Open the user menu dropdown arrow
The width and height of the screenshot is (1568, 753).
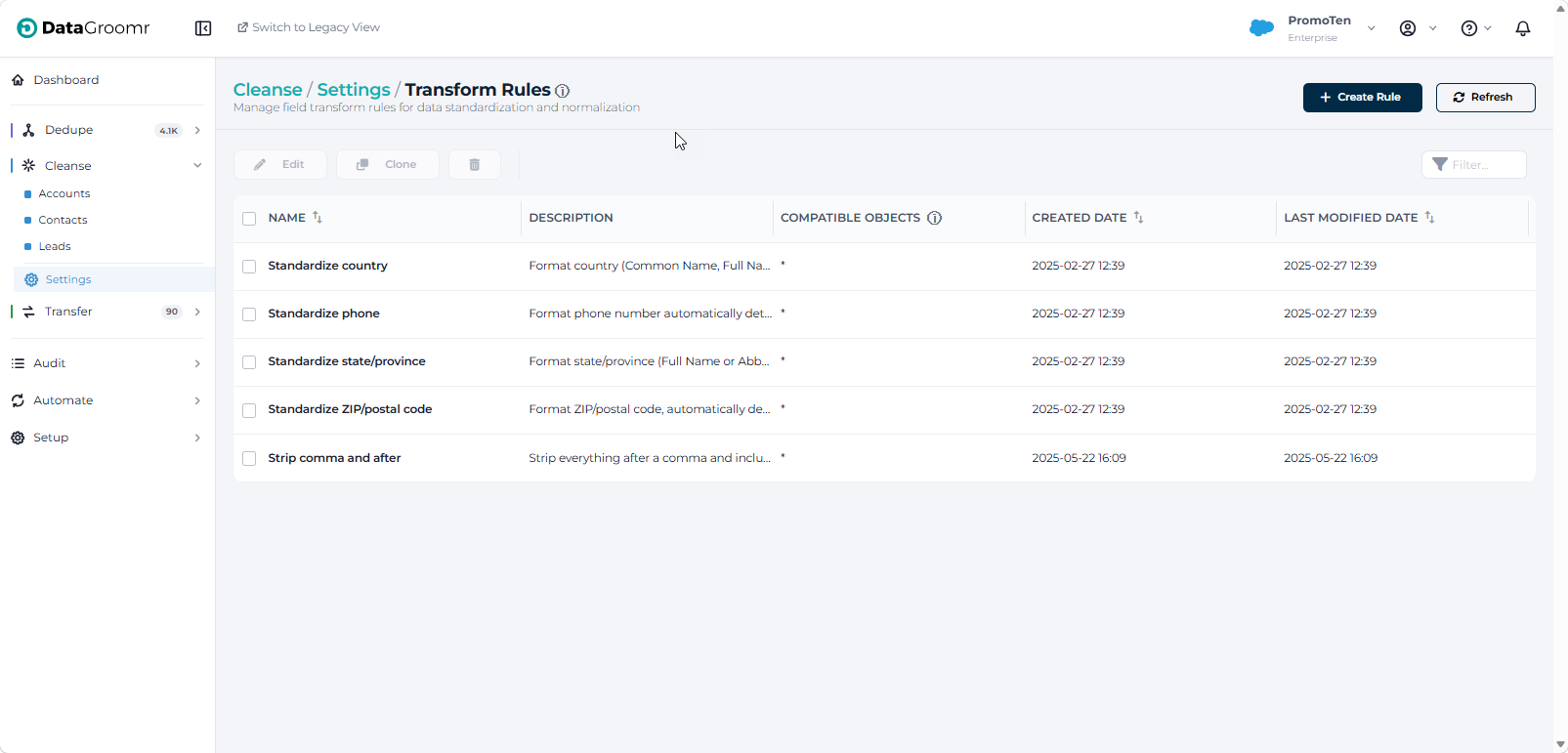click(x=1433, y=28)
